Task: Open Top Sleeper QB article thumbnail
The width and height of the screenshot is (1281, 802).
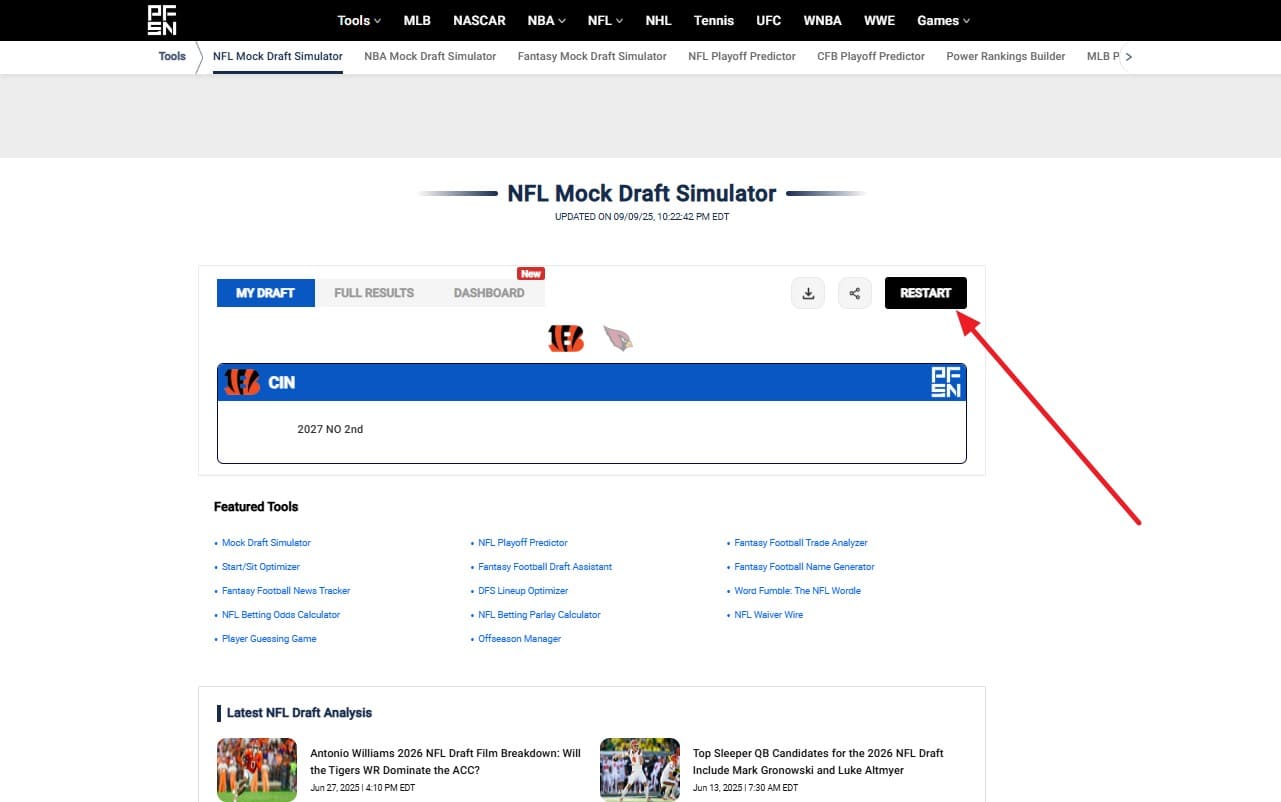Action: tap(640, 770)
